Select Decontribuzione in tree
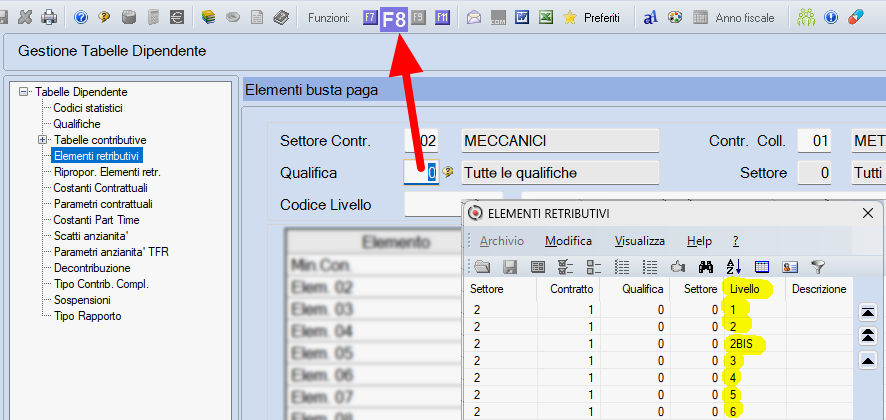 click(x=92, y=268)
